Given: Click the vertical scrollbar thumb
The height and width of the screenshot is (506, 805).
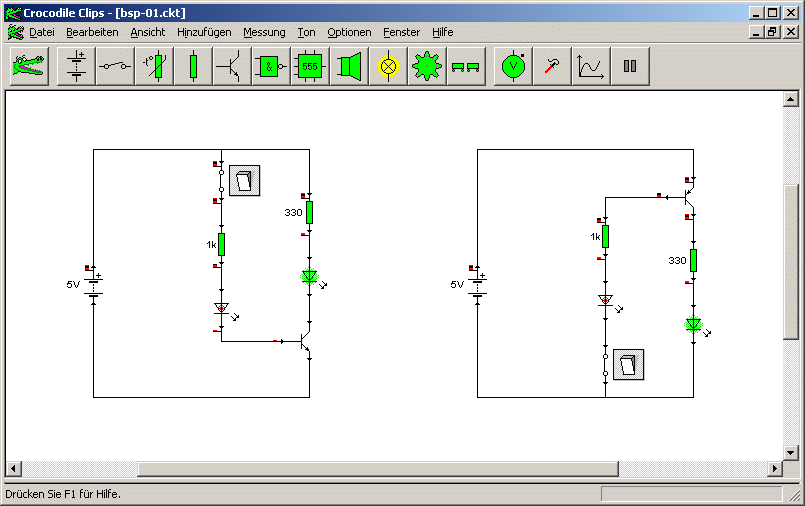Looking at the screenshot, I should point(791,261).
